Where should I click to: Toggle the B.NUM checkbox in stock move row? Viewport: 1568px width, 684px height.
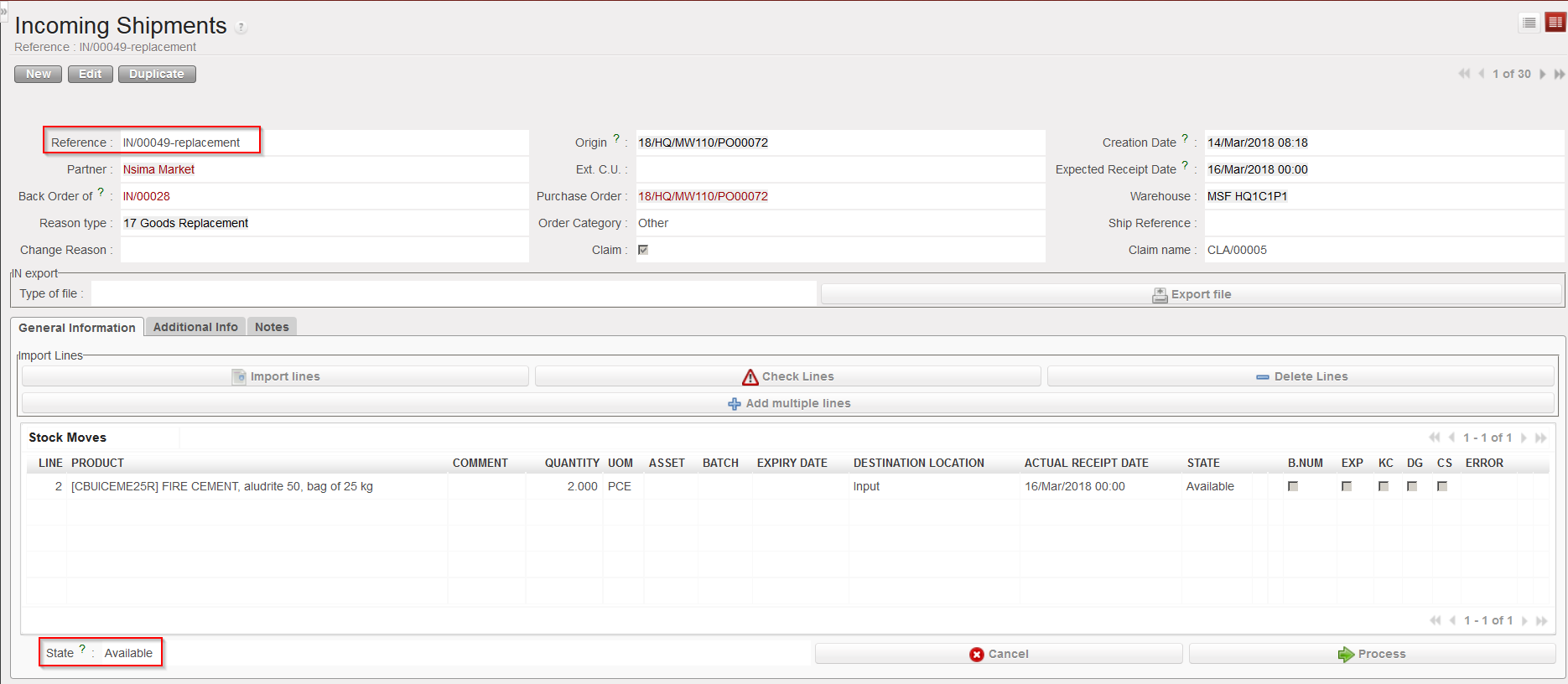[1293, 486]
